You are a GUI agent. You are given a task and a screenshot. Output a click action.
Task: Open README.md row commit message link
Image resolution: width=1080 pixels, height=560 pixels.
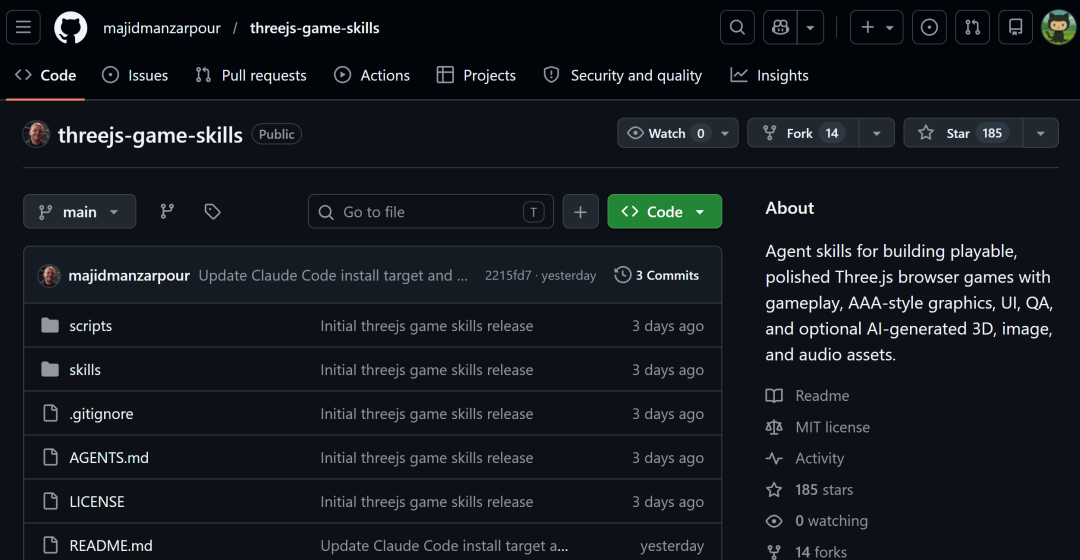point(444,546)
